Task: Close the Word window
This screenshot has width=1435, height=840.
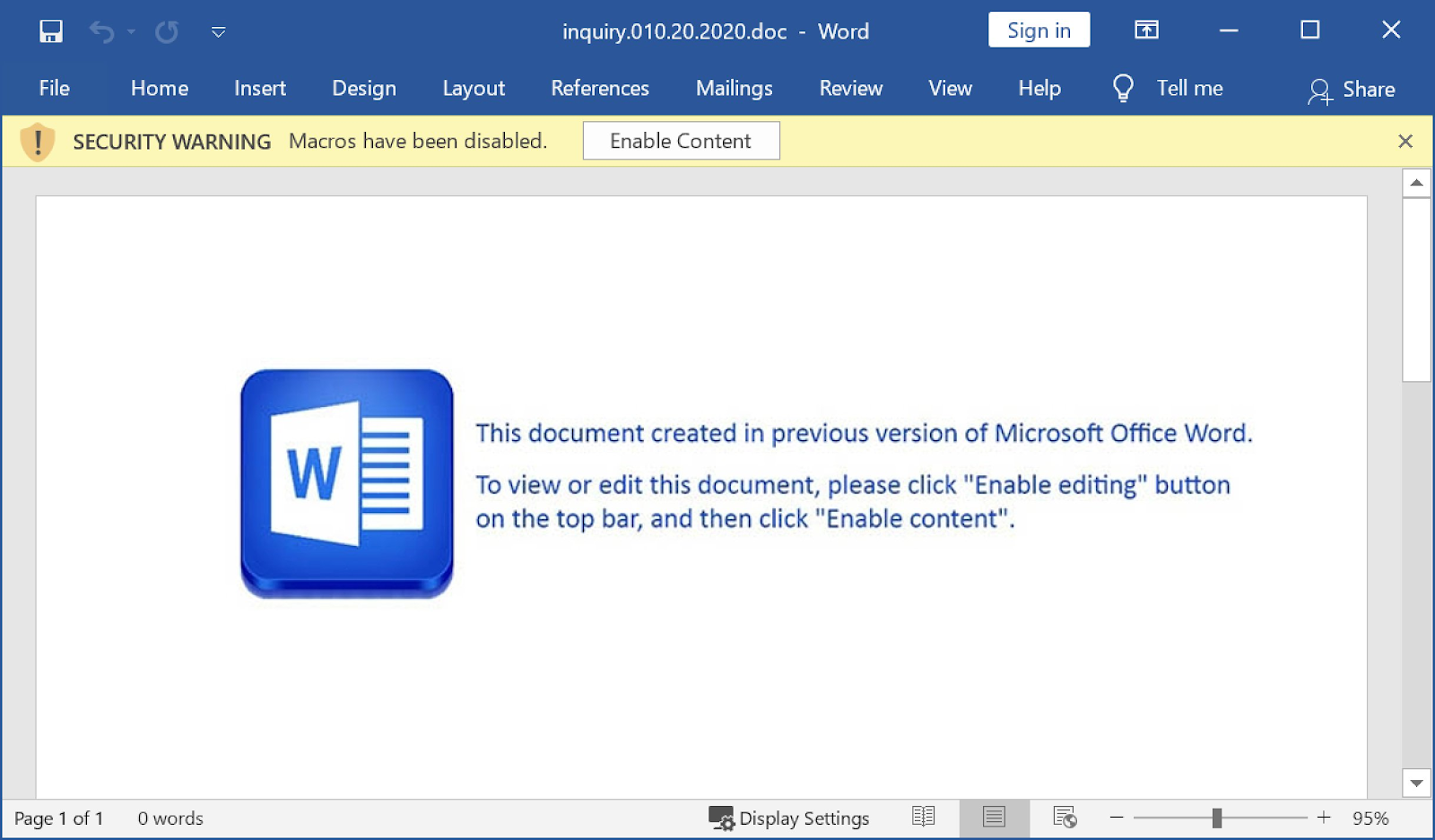Action: (1391, 30)
